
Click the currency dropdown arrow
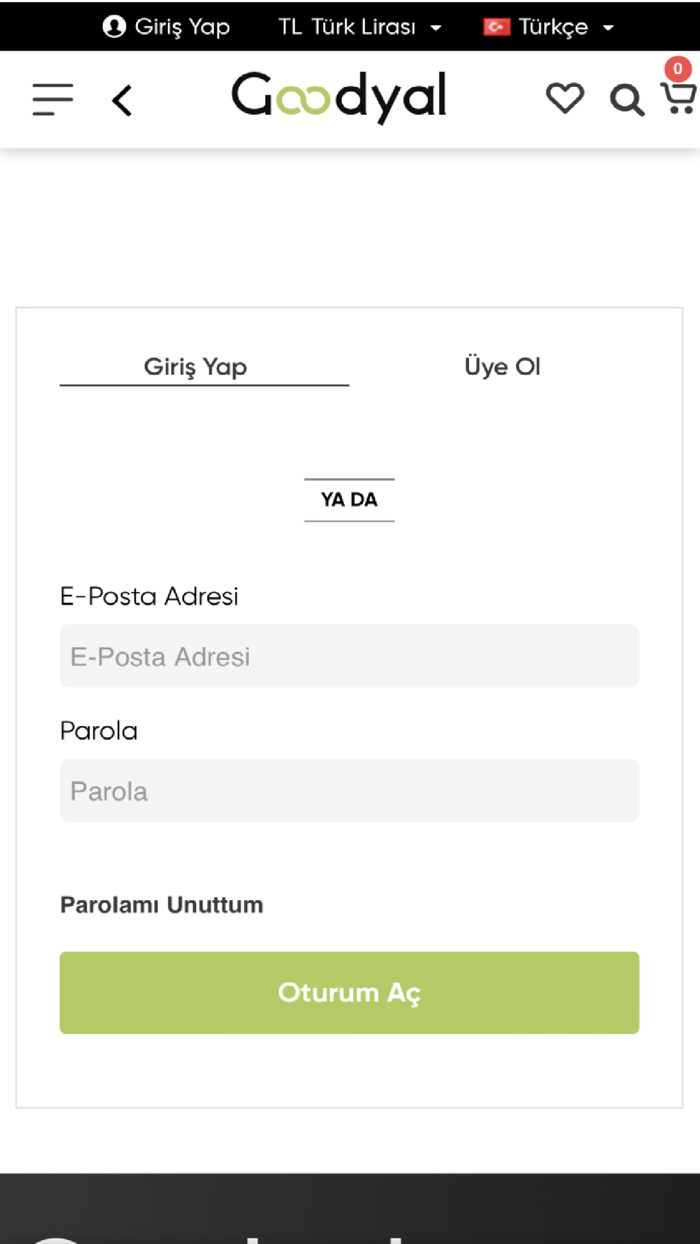[x=435, y=28]
